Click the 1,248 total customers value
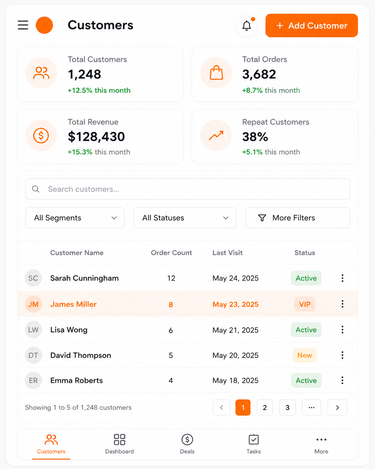 84,74
